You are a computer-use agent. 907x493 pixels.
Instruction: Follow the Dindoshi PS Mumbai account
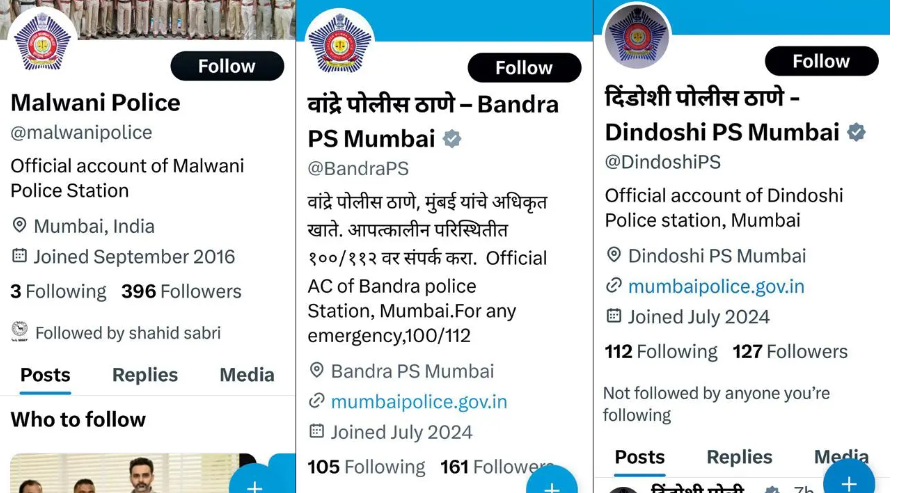click(821, 61)
